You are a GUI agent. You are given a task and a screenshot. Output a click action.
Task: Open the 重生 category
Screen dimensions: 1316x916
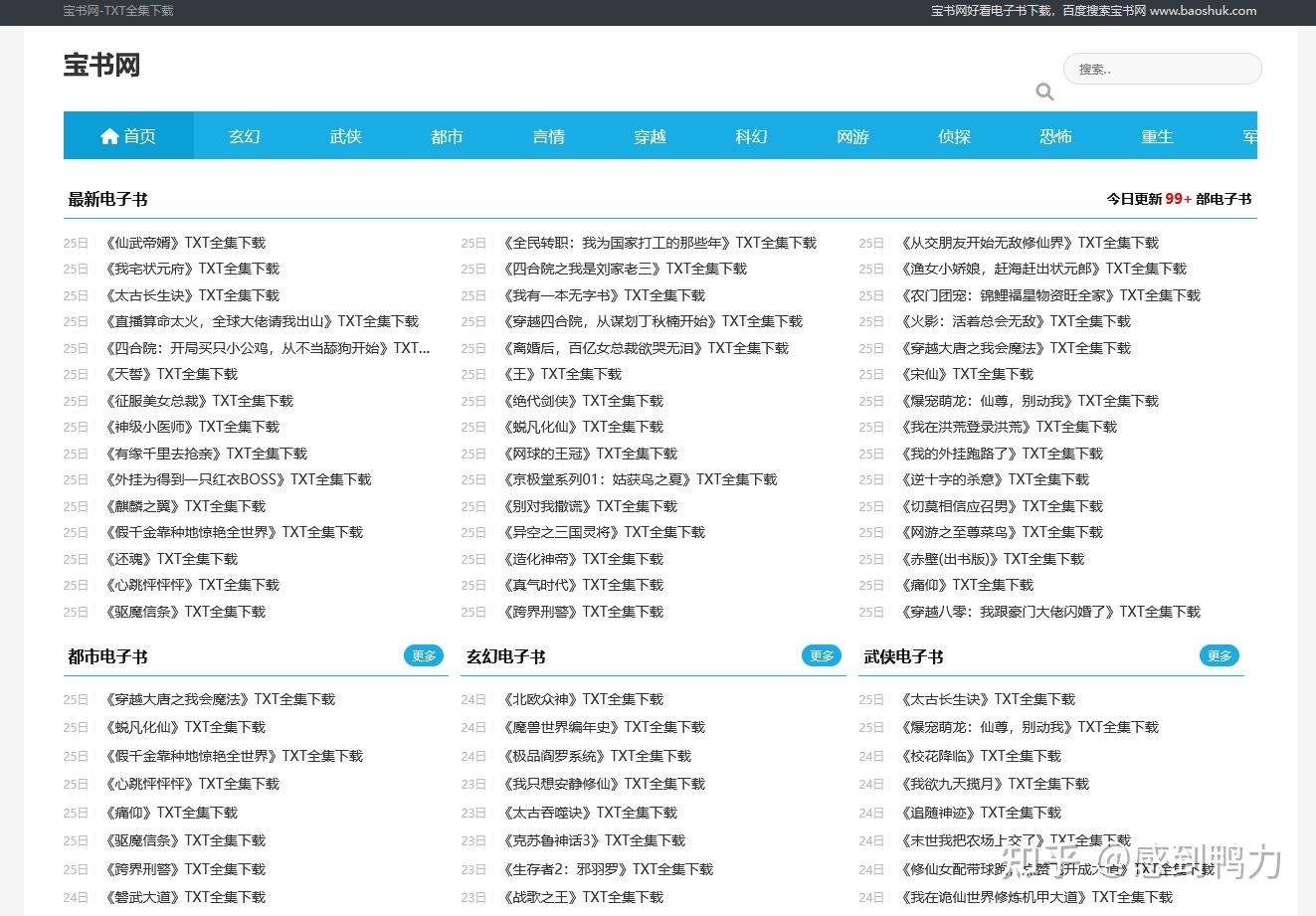coord(1157,136)
